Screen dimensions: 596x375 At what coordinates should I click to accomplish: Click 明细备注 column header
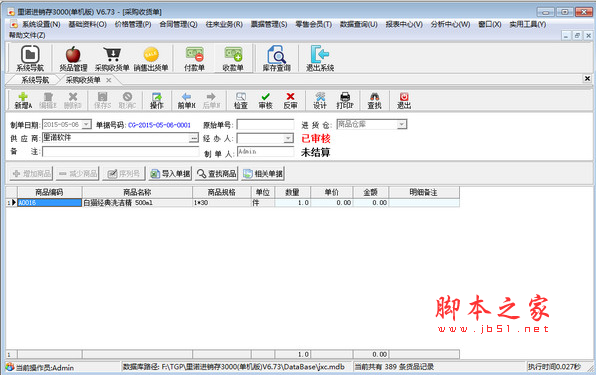(424, 192)
